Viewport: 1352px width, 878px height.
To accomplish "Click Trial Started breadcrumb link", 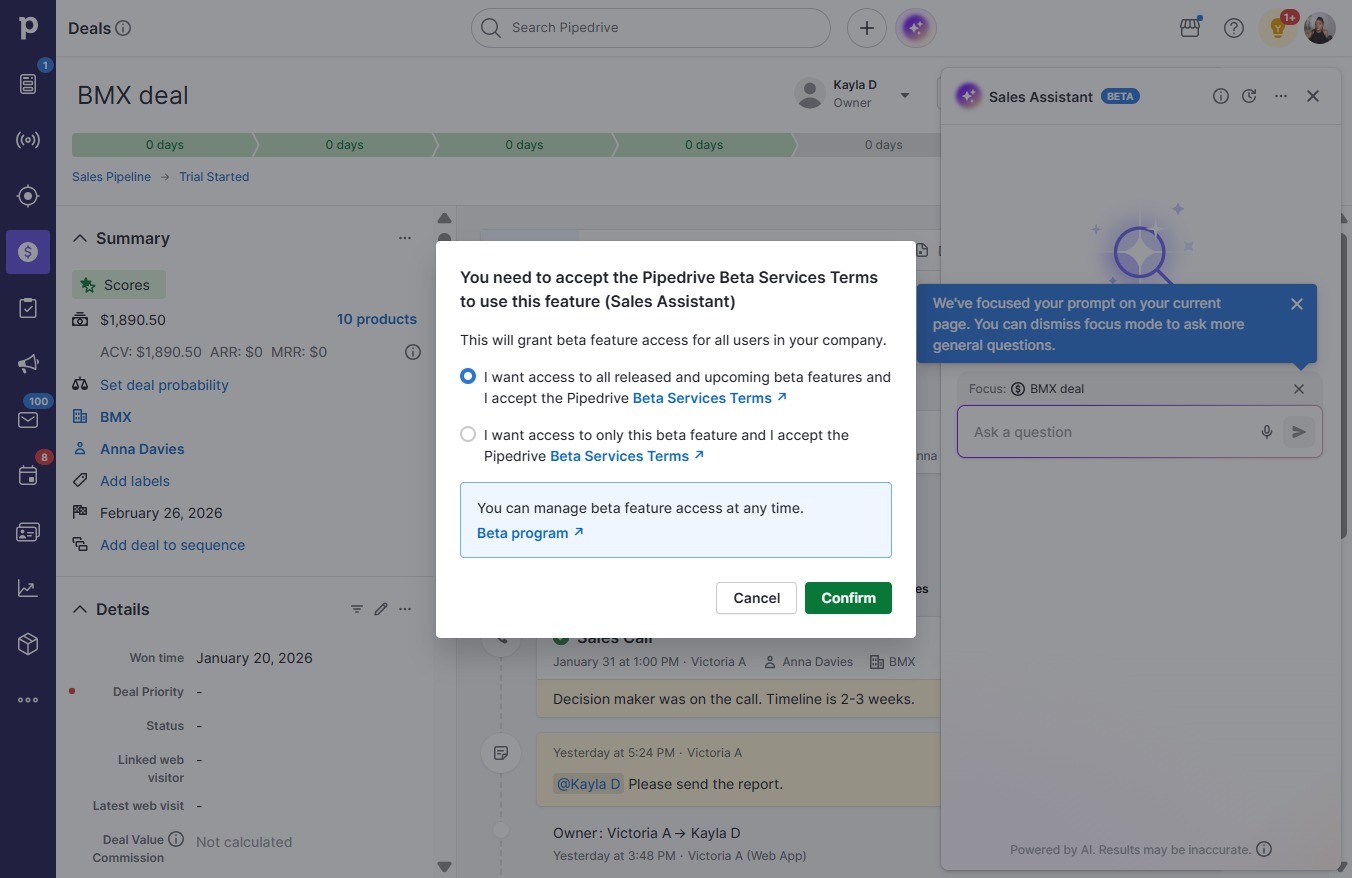I will point(214,177).
